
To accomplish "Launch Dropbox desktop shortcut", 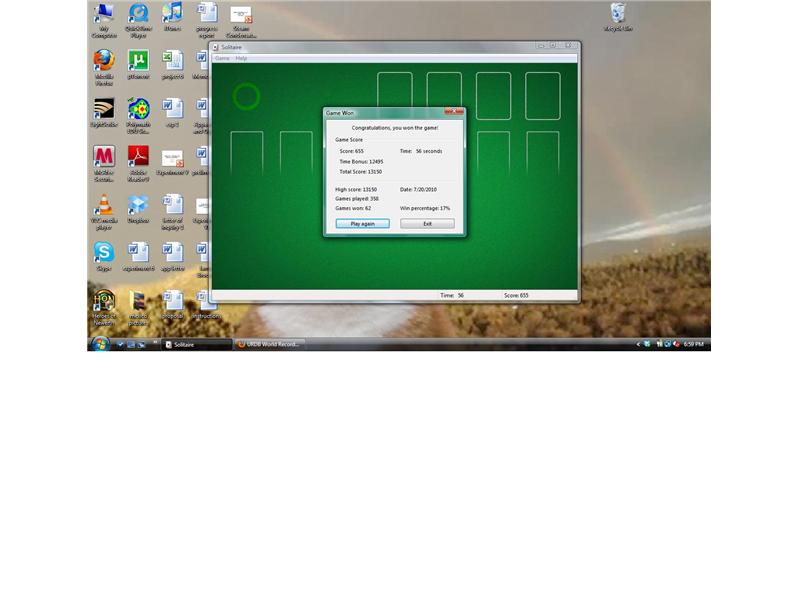I will tap(138, 208).
